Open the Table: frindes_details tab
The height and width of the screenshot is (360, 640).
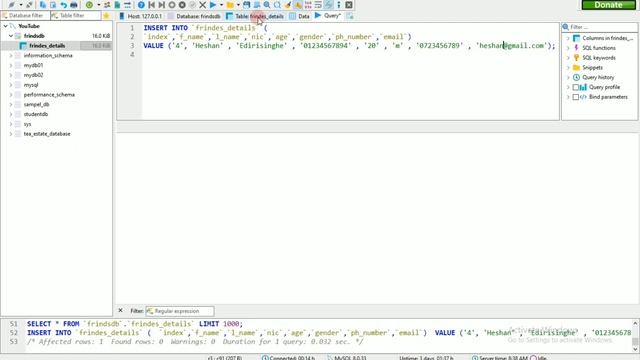click(x=255, y=16)
